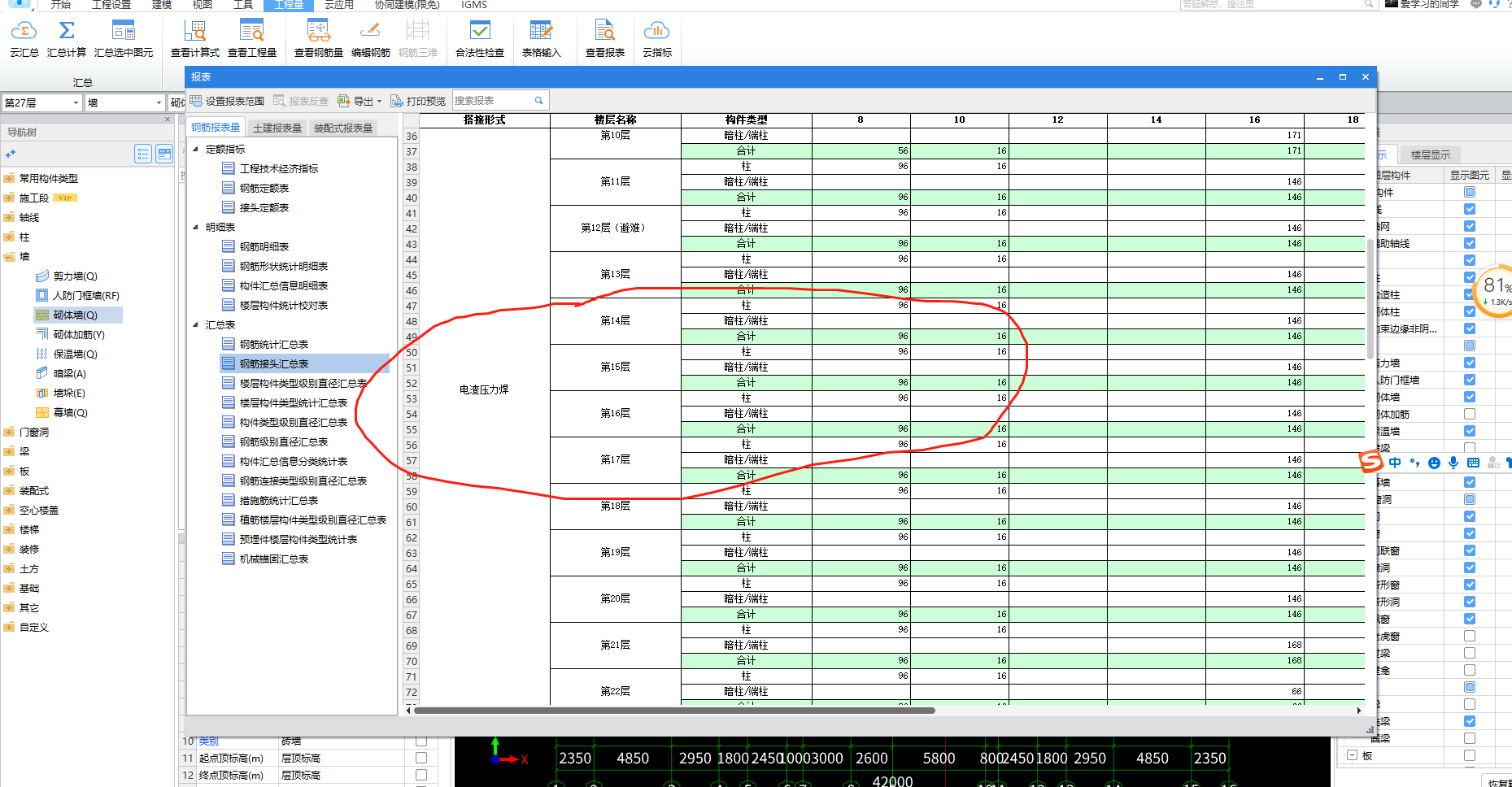Open 查看报表 tool

[605, 38]
